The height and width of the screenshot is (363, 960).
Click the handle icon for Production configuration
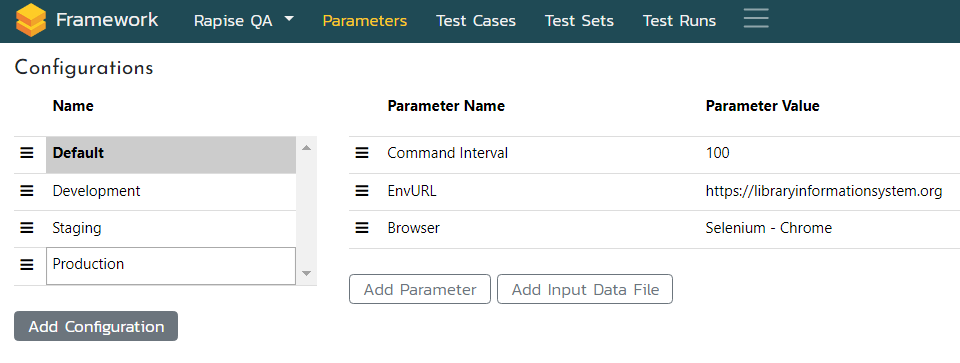pyautogui.click(x=27, y=264)
